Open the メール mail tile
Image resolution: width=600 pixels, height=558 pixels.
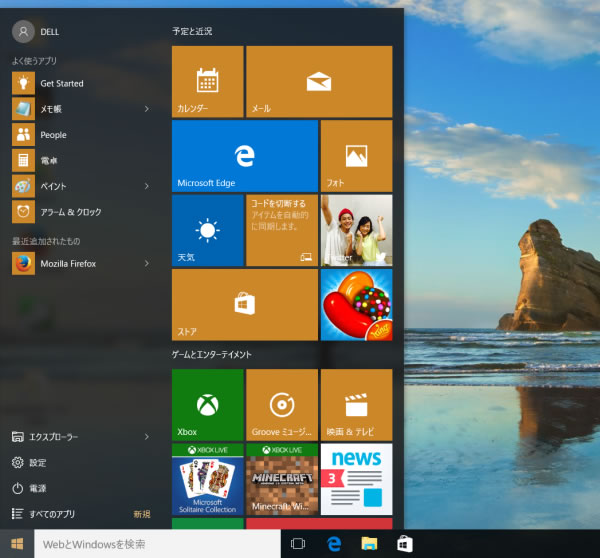(319, 82)
